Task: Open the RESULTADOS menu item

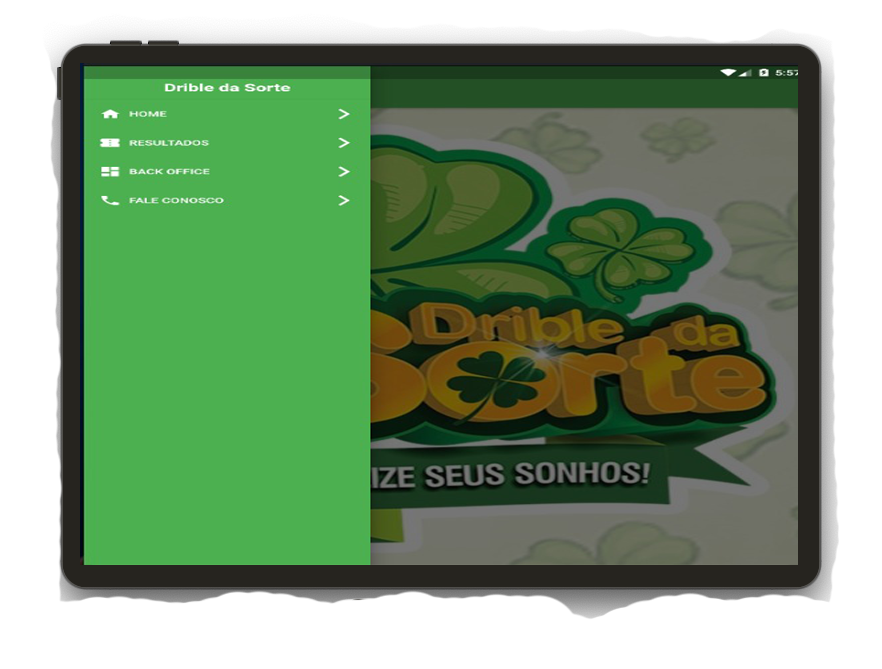Action: 227,143
